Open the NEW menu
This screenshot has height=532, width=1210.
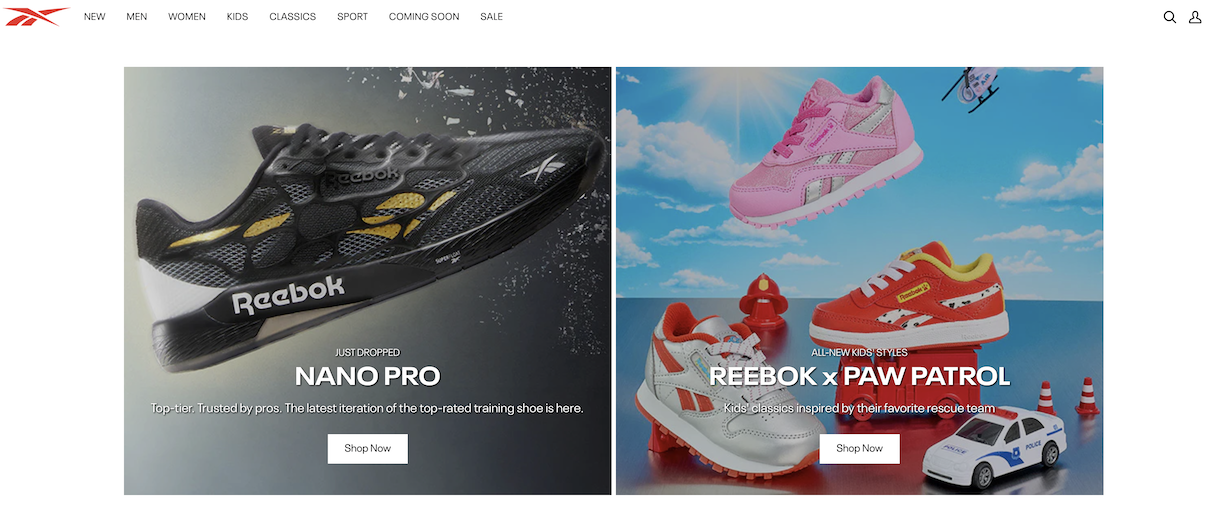click(x=95, y=17)
